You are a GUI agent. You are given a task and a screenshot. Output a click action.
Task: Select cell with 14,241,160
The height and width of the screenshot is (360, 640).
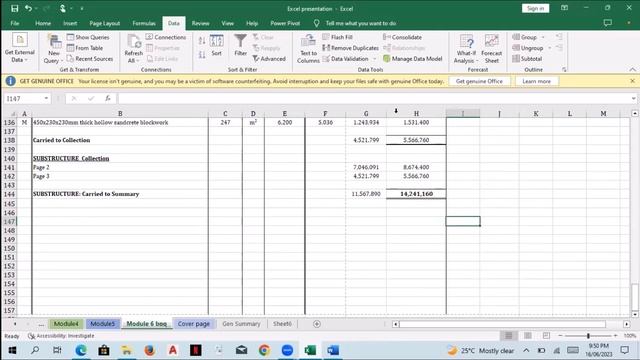416,194
